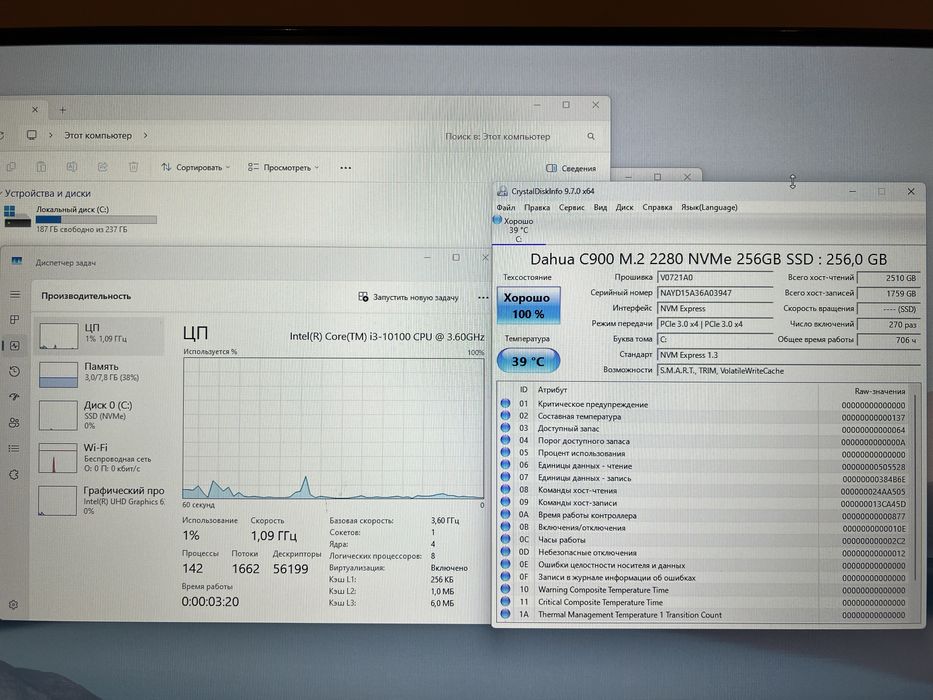
Task: Click the CrystalDiskInfo title bar app icon
Action: [x=502, y=191]
